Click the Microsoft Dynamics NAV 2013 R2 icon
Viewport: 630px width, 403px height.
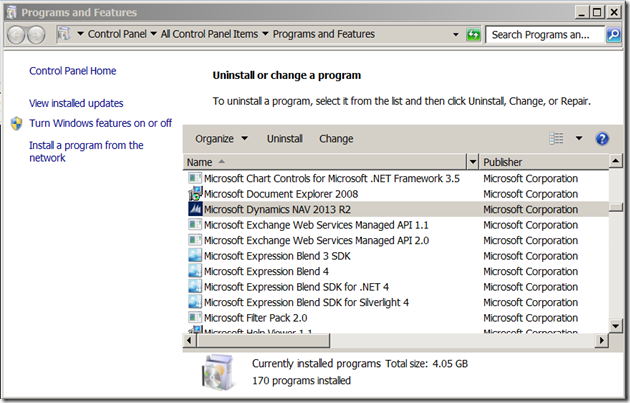pos(195,209)
